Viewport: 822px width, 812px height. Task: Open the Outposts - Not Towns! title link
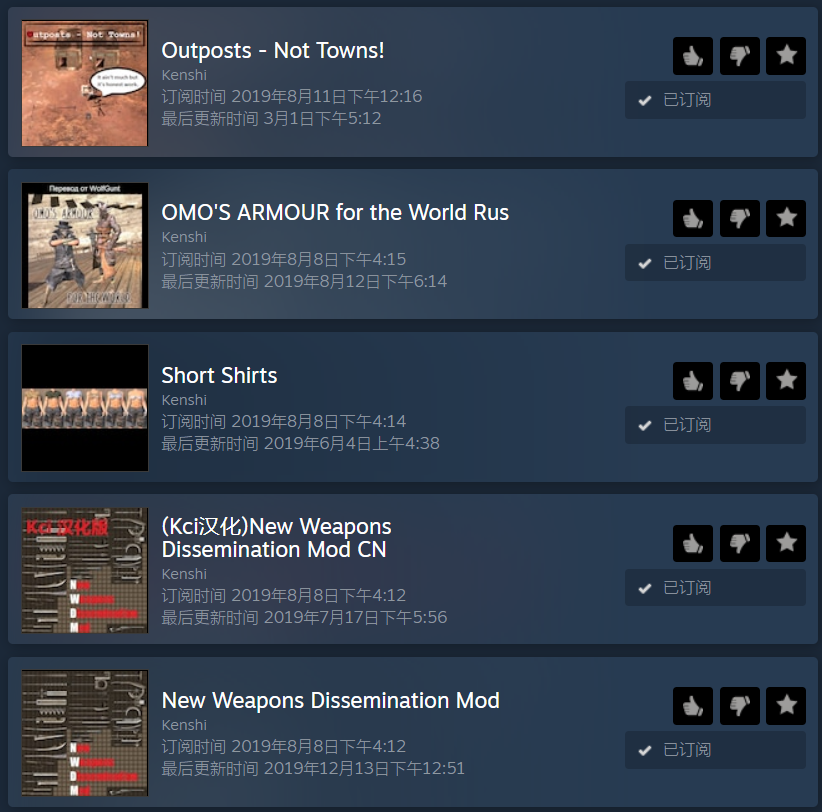coord(273,50)
